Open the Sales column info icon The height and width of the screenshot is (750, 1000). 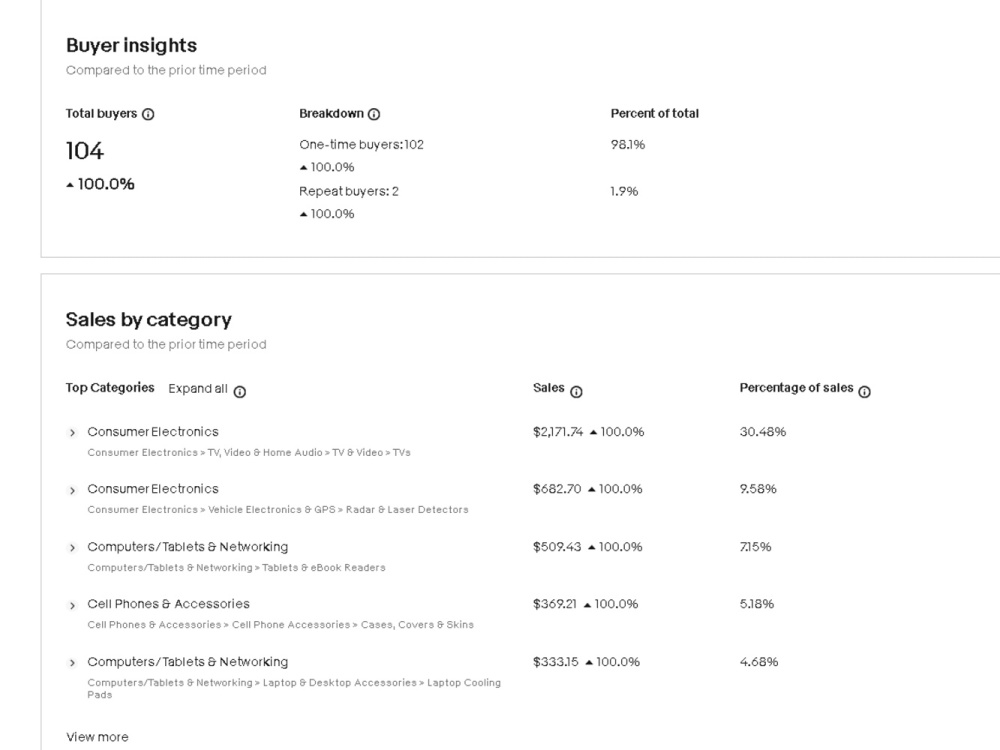coord(576,392)
